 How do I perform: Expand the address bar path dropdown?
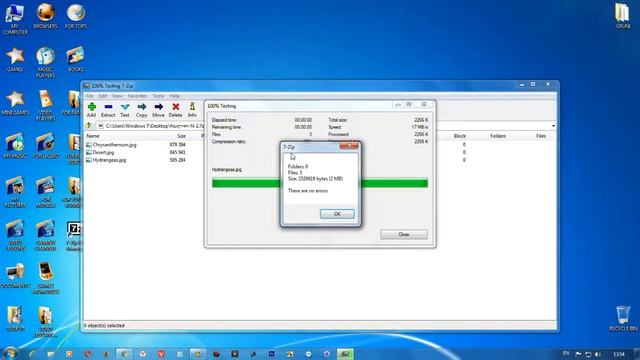tap(553, 126)
